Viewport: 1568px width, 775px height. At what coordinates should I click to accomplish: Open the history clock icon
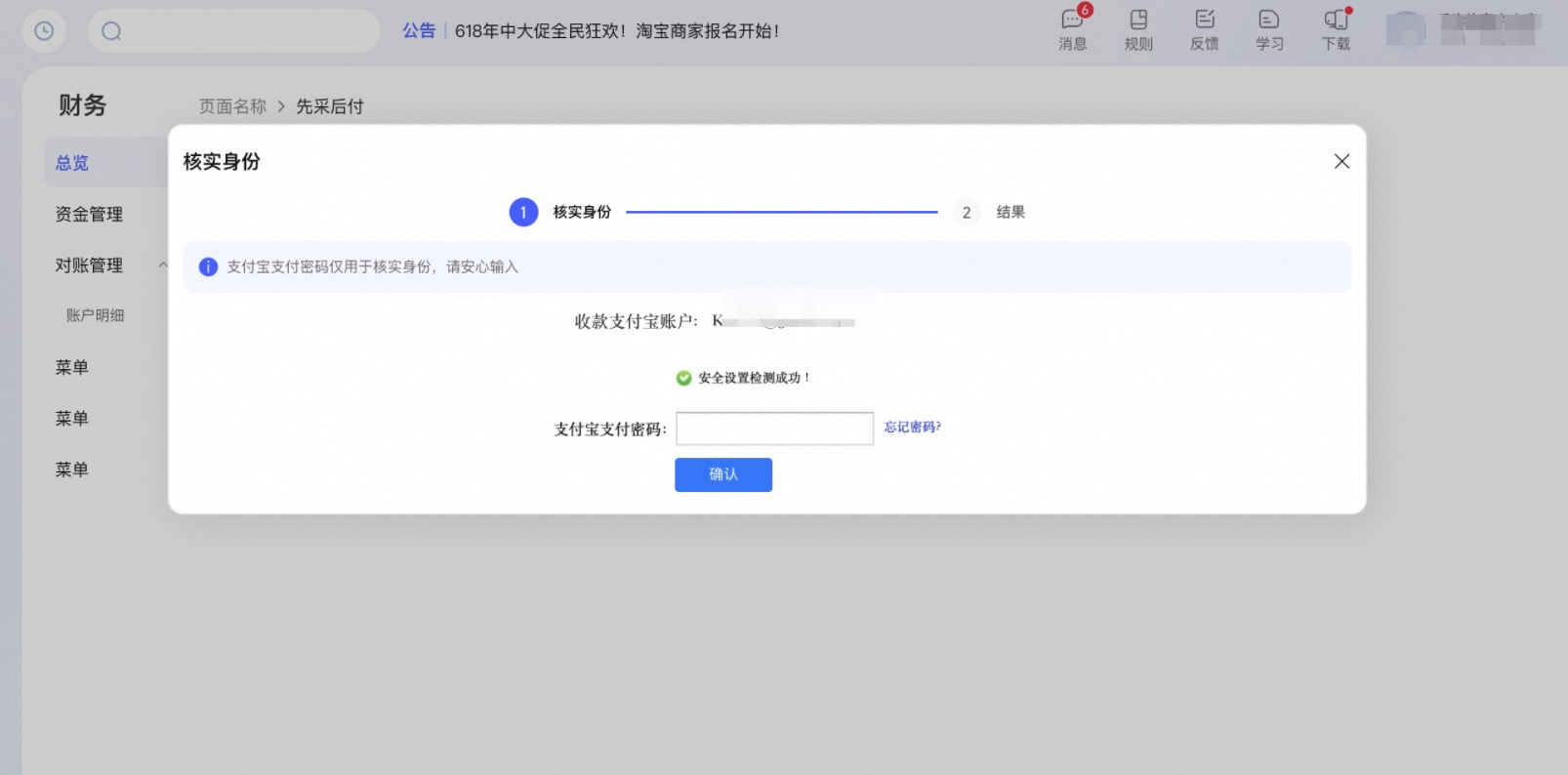tap(44, 31)
